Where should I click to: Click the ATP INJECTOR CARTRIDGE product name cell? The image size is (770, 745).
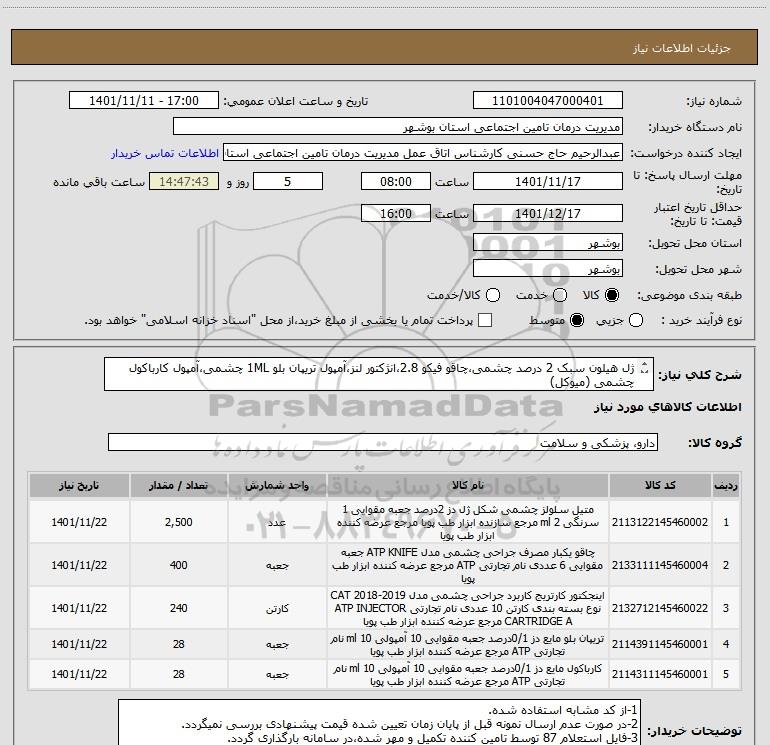click(468, 608)
